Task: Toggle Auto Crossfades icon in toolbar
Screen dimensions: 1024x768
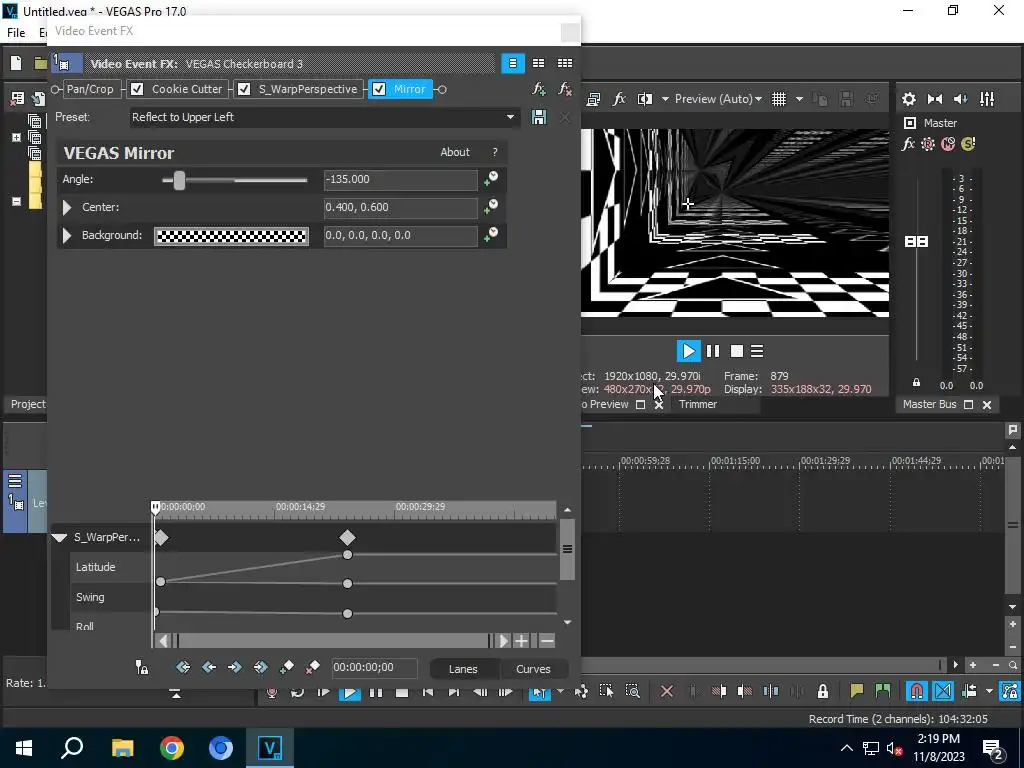Action: 943,691
